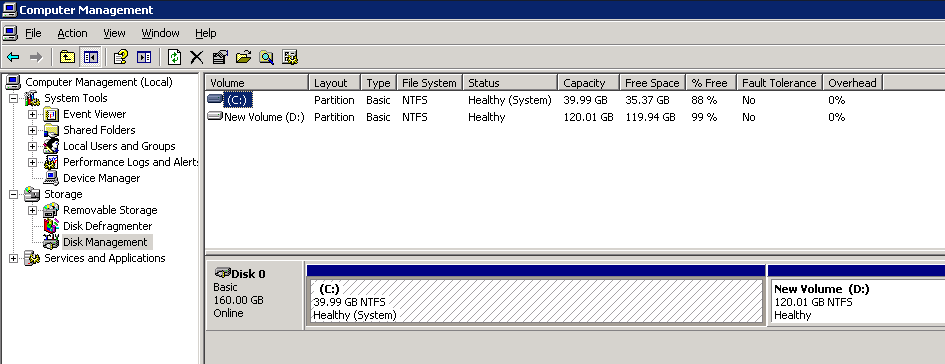Click the Services and Applications icon
The image size is (945, 364).
(32, 259)
